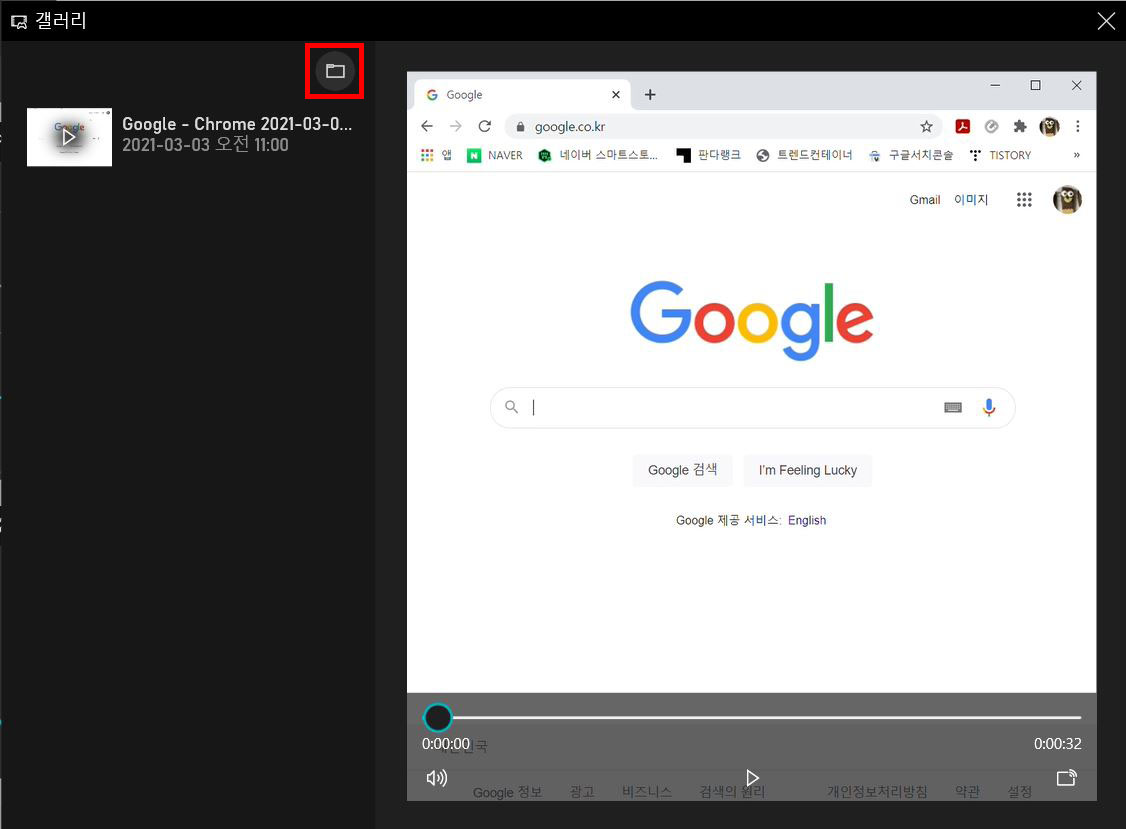Open the 이미지 link
This screenshot has height=829, width=1126.
(x=971, y=200)
